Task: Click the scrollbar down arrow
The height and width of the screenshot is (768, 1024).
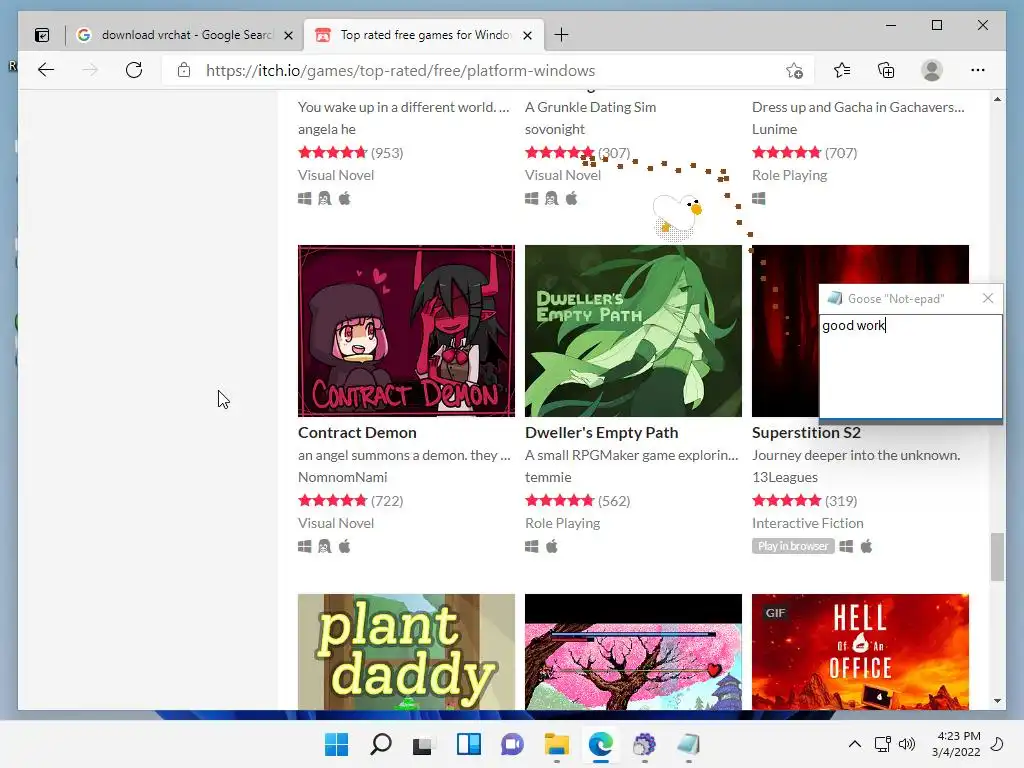Action: 997,701
